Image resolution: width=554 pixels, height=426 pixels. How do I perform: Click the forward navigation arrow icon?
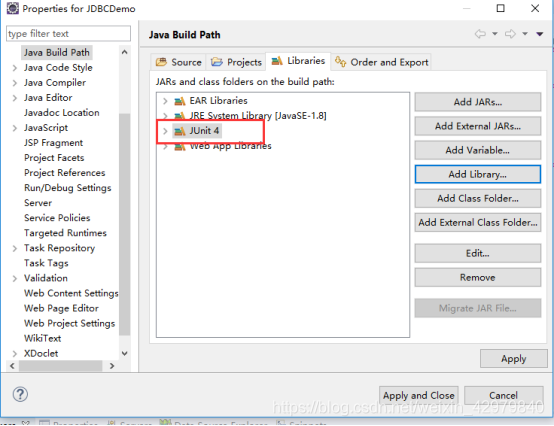(x=510, y=34)
